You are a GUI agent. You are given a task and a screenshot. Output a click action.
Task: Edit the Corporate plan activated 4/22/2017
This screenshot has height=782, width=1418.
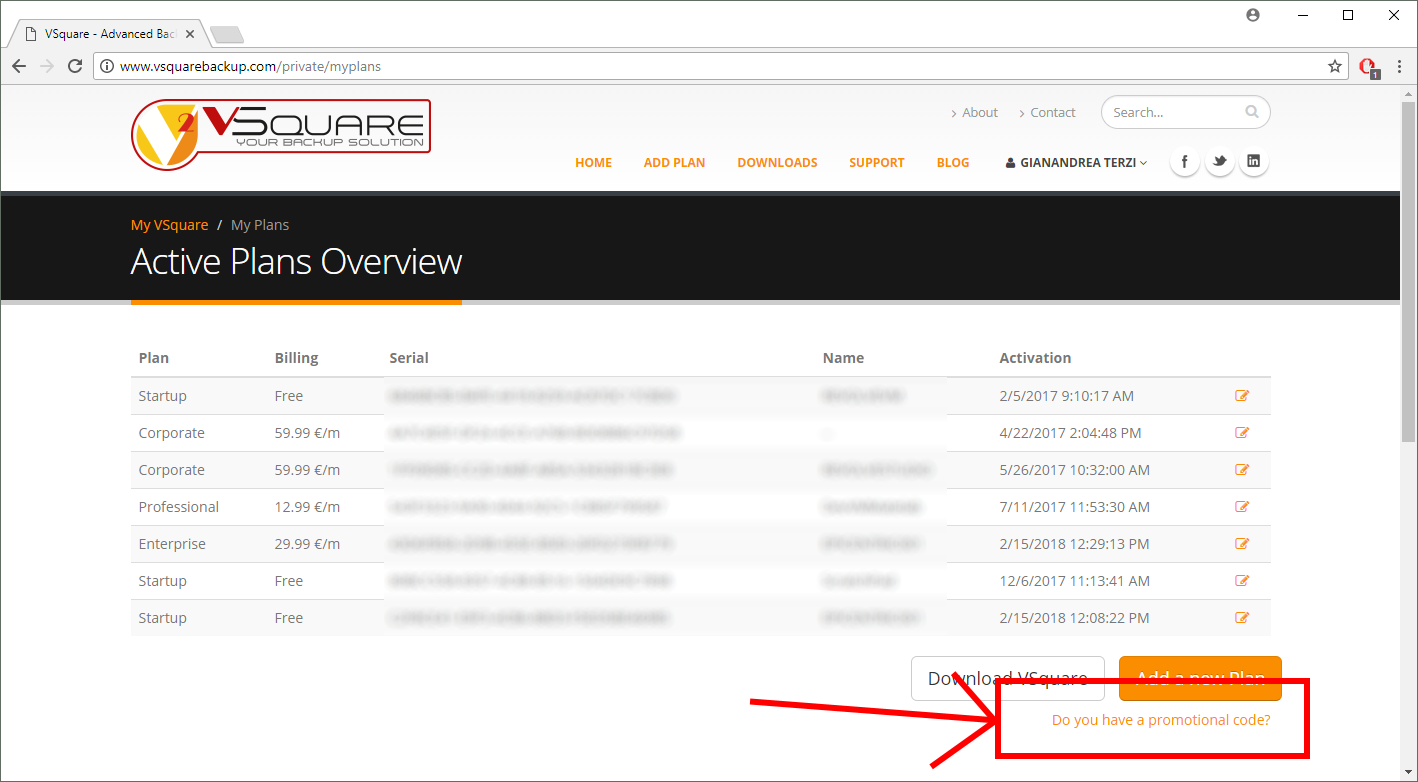(1242, 433)
